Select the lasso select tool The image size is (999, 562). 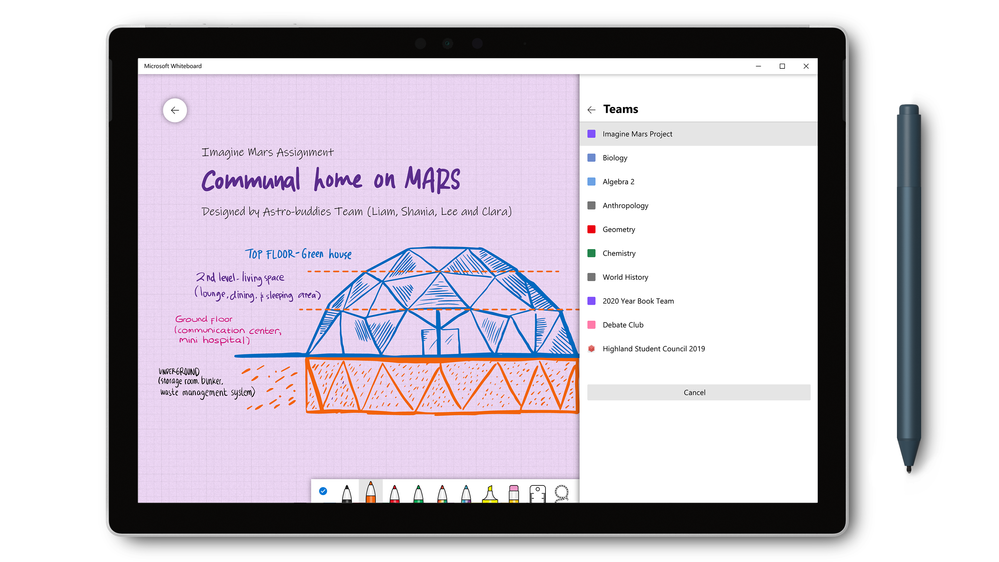click(561, 493)
